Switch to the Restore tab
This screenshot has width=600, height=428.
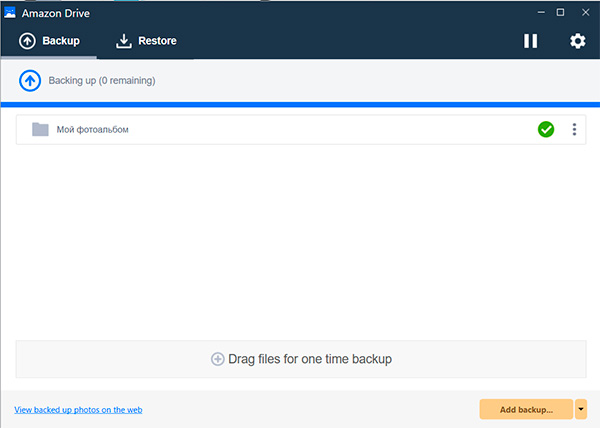[146, 41]
